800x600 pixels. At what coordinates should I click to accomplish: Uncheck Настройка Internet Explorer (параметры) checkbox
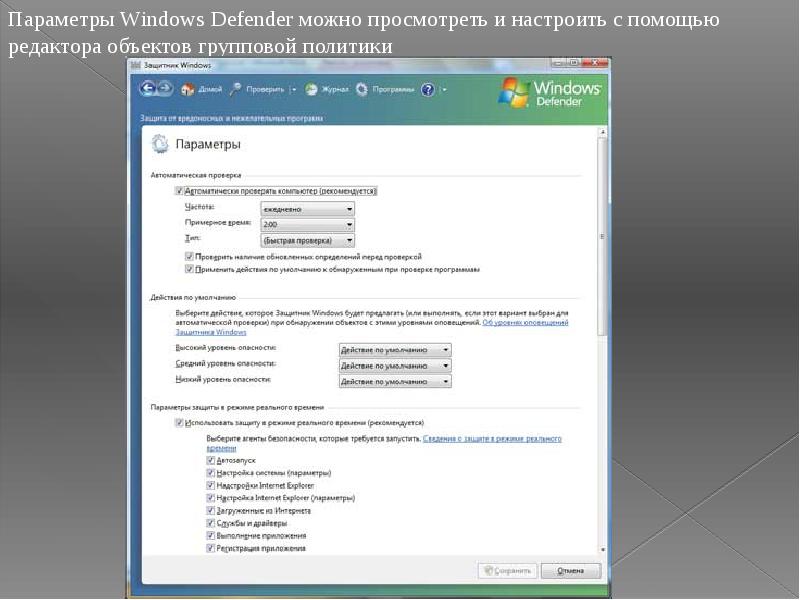pos(210,498)
